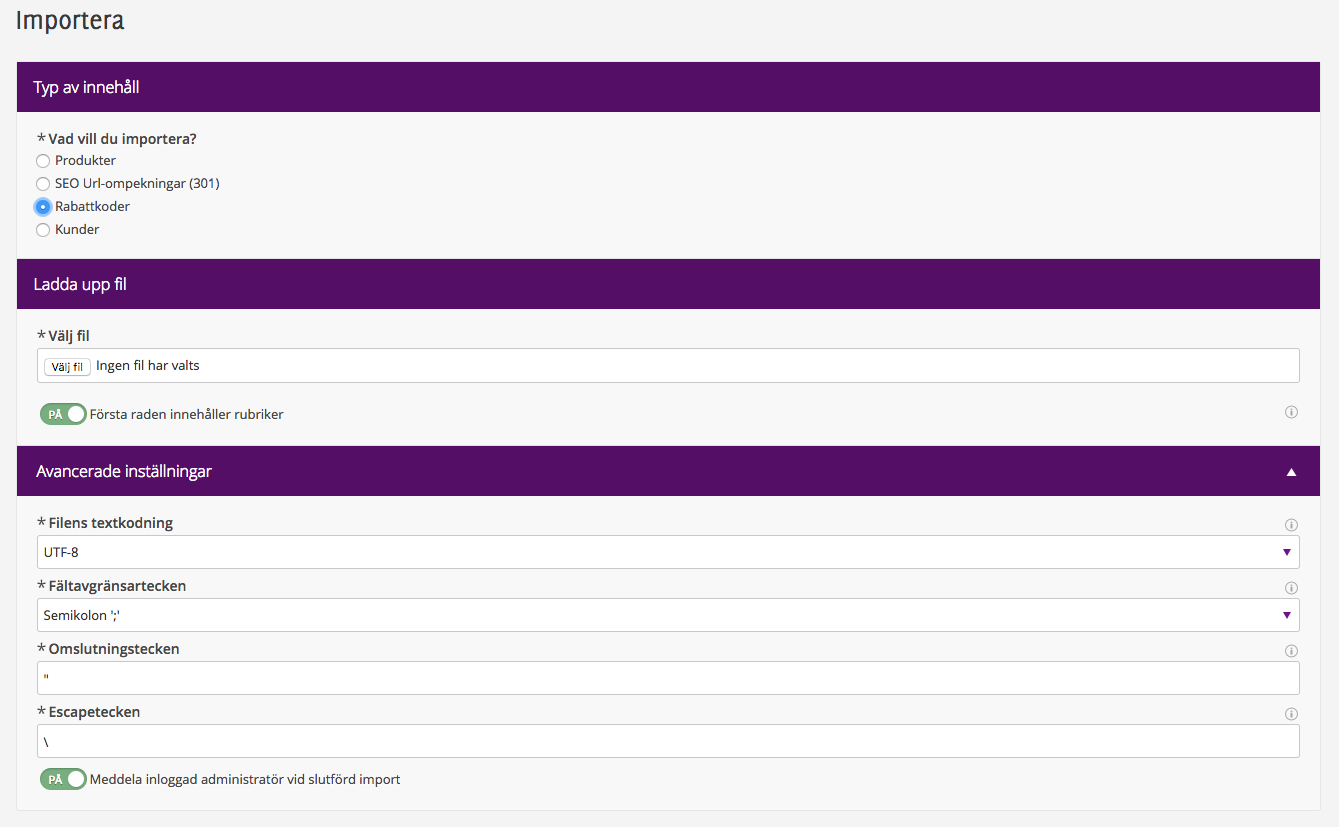Click into the Omslutningstecken input field
1339x827 pixels.
coord(668,678)
